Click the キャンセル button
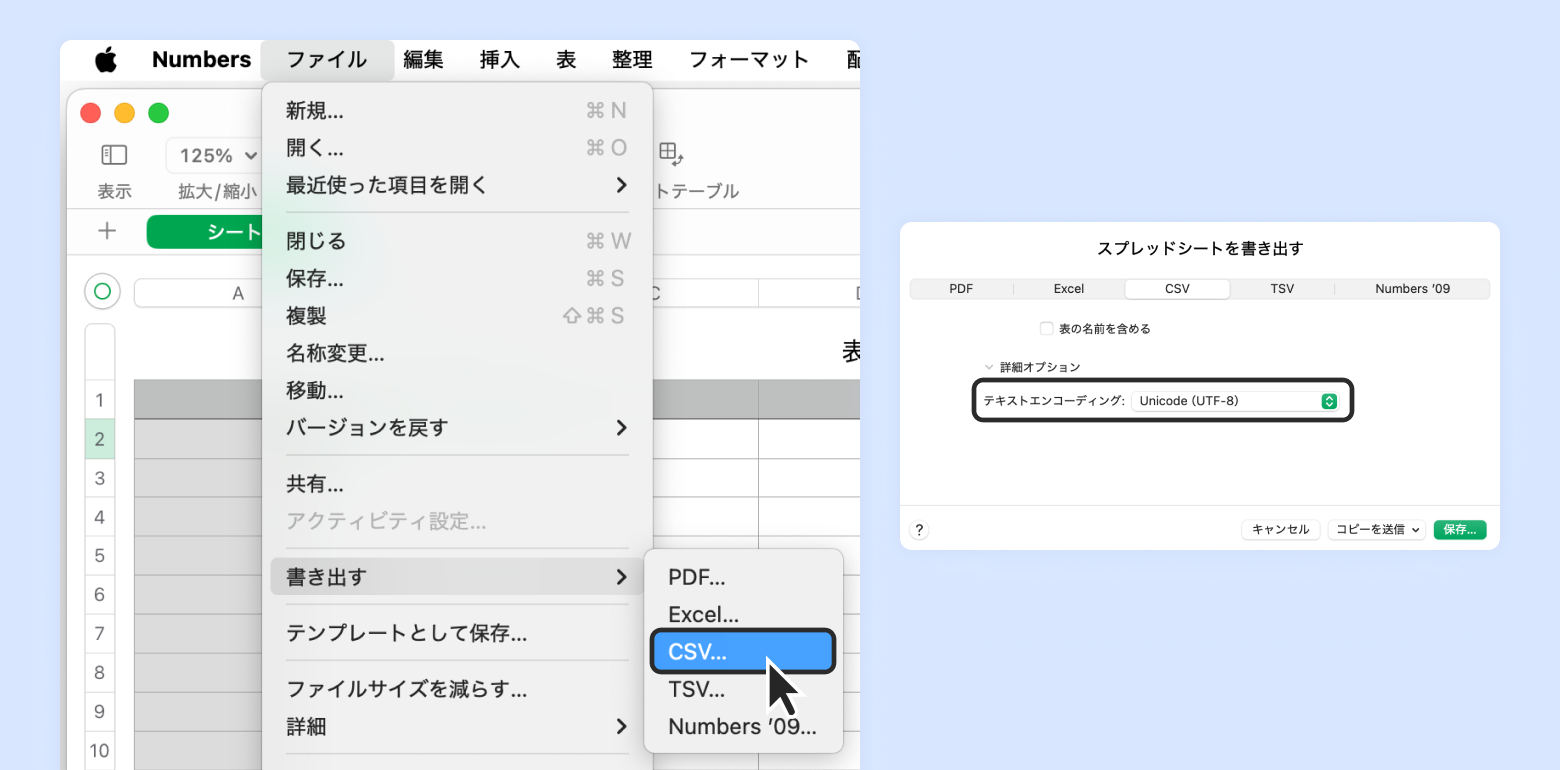The width and height of the screenshot is (1560, 770). tap(1281, 530)
